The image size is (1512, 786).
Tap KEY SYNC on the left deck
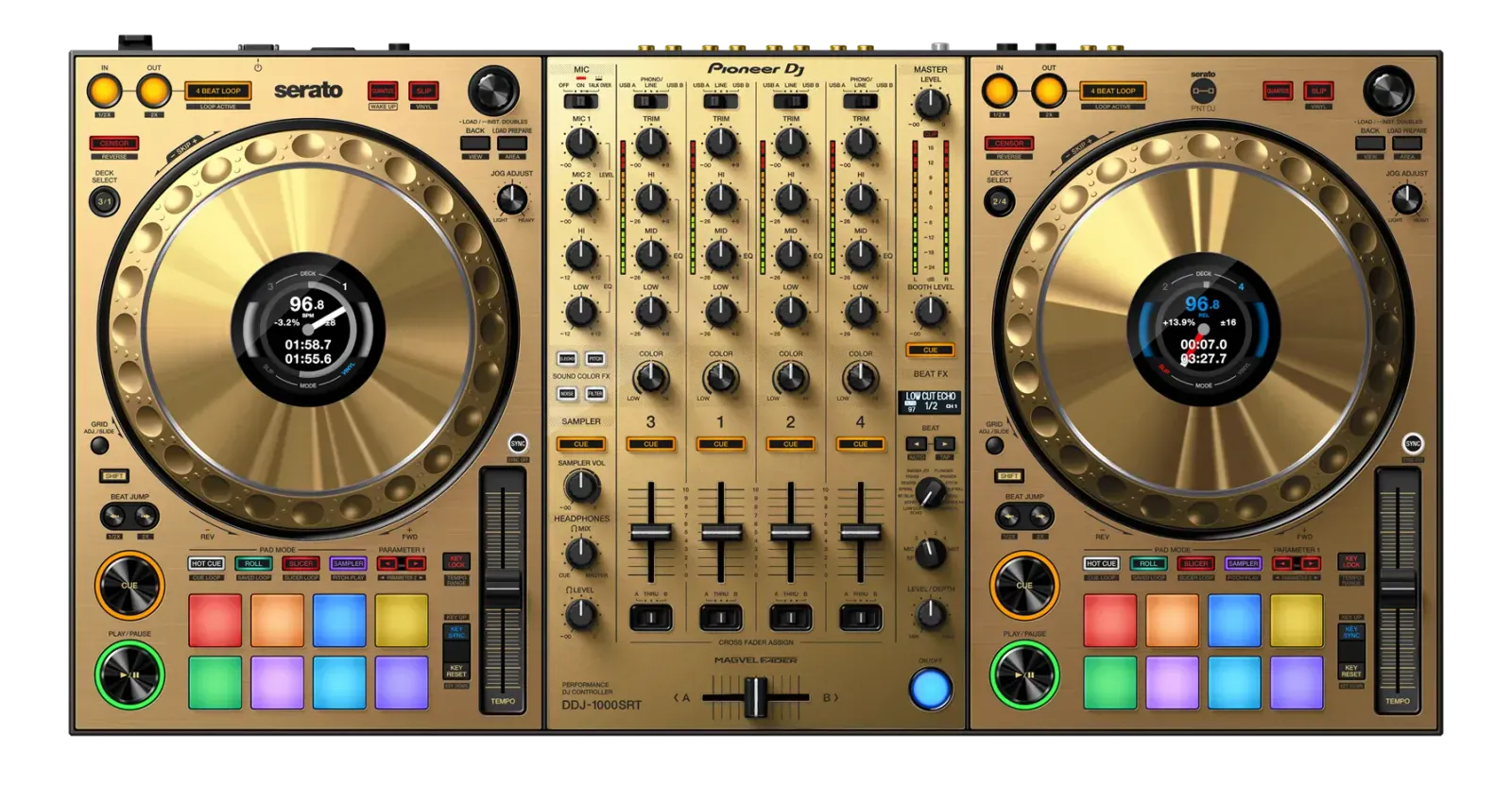[456, 632]
